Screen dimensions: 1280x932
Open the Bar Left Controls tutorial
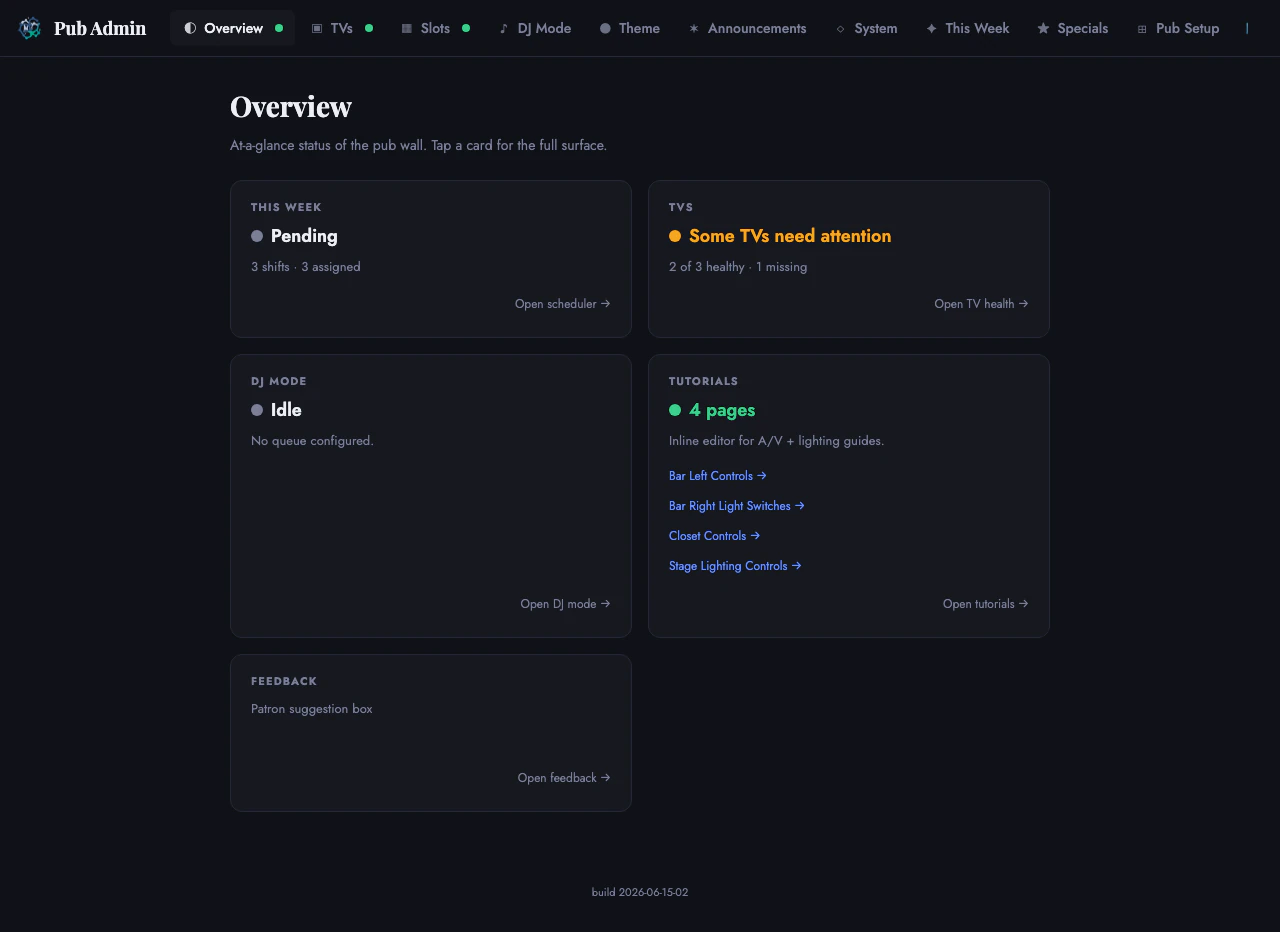[717, 476]
